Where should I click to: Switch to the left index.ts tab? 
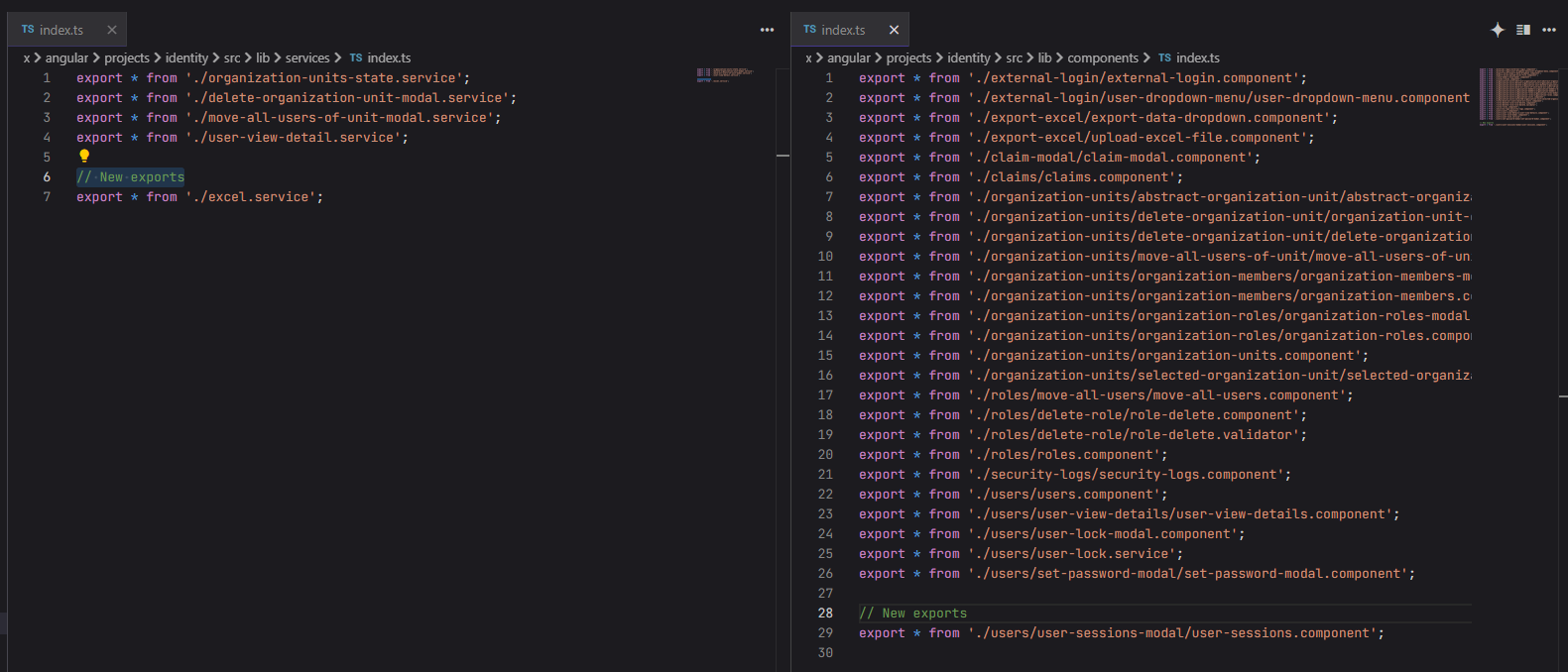click(61, 30)
